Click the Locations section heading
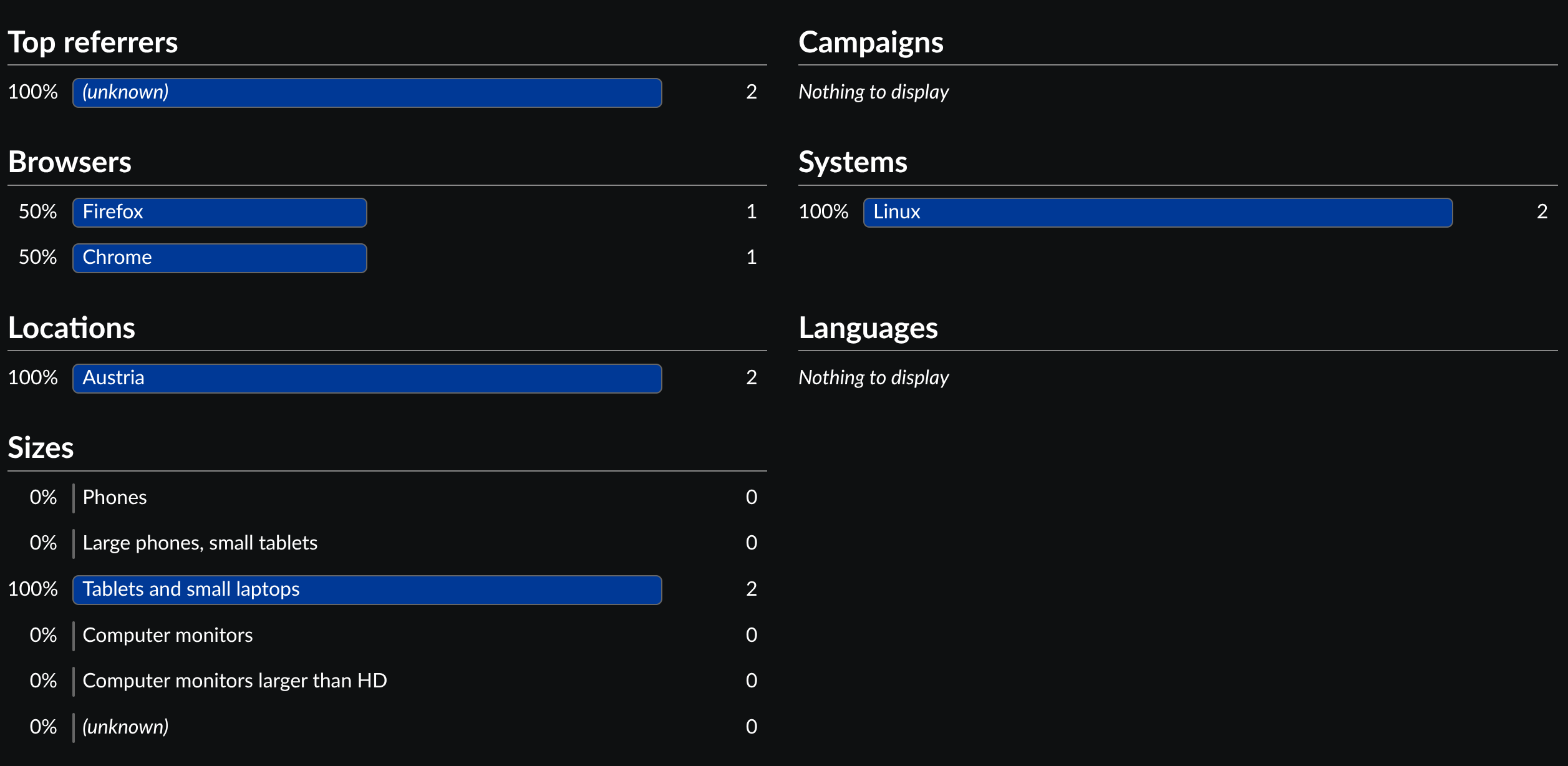1568x766 pixels. [72, 328]
